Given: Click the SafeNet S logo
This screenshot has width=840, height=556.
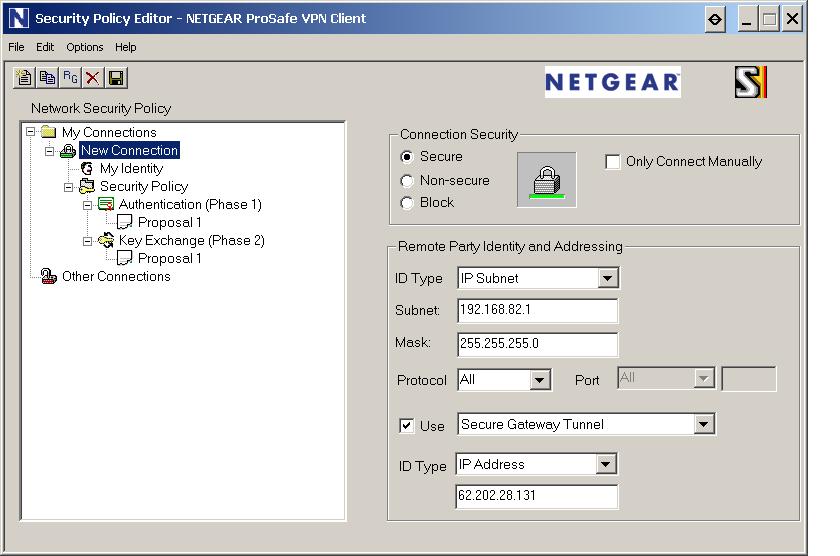Looking at the screenshot, I should pyautogui.click(x=751, y=82).
